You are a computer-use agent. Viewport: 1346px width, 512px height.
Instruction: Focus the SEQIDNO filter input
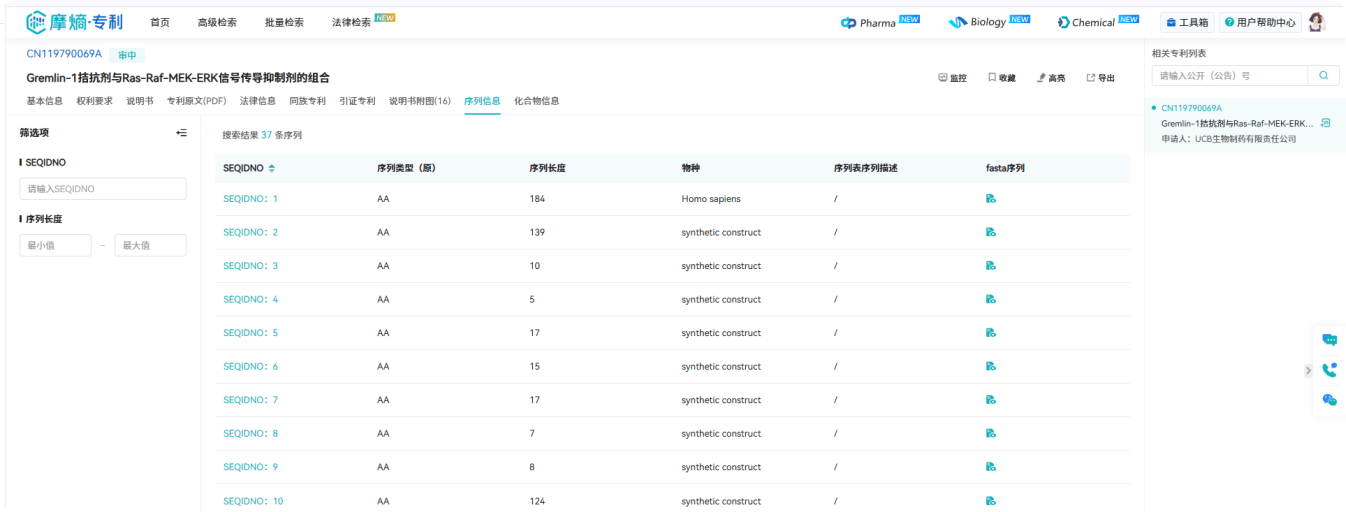click(103, 188)
